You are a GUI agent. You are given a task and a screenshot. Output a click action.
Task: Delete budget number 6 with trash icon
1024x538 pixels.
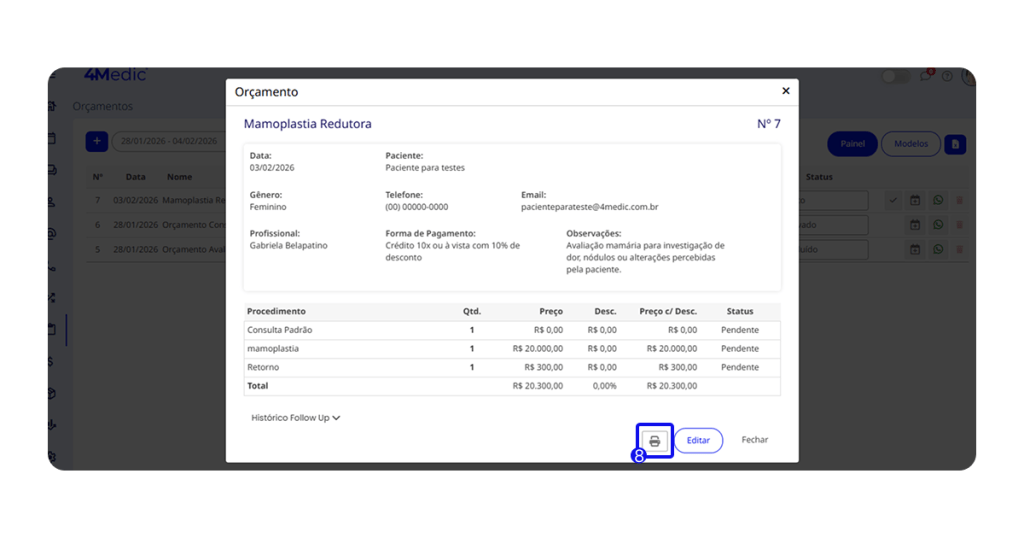960,225
